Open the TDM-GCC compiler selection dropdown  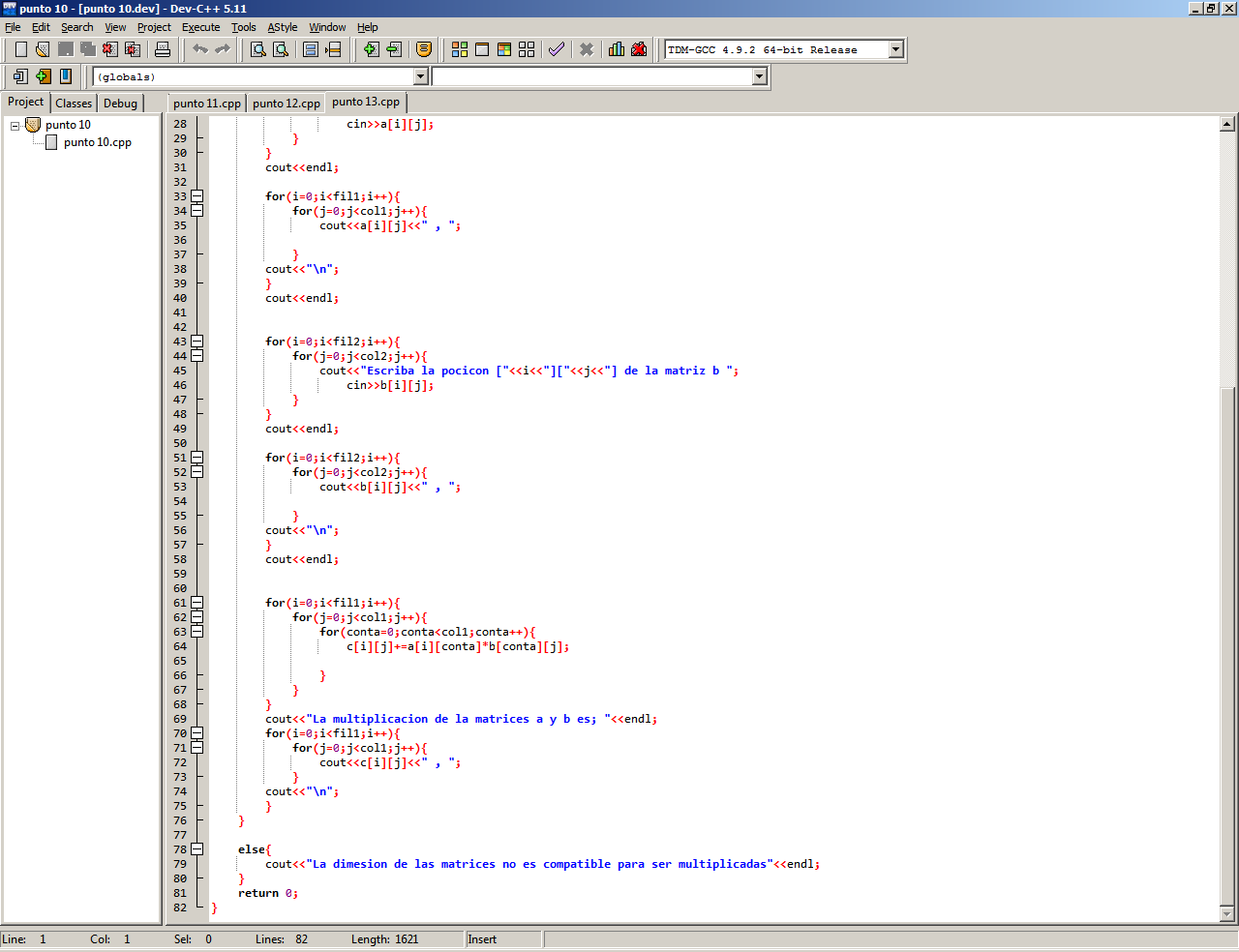[895, 49]
